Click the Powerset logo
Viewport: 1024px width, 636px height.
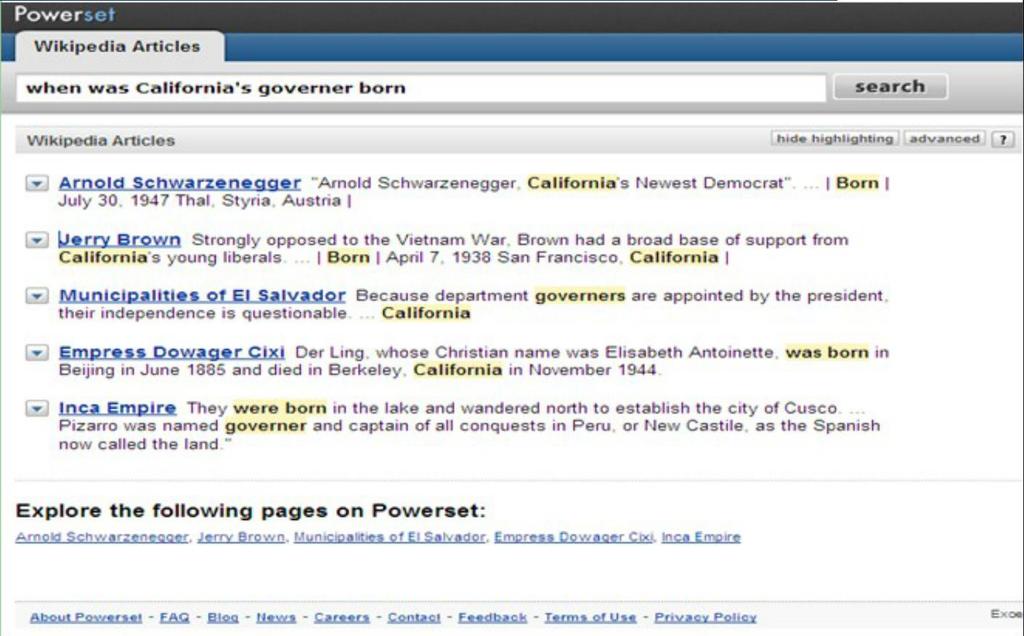[64, 14]
